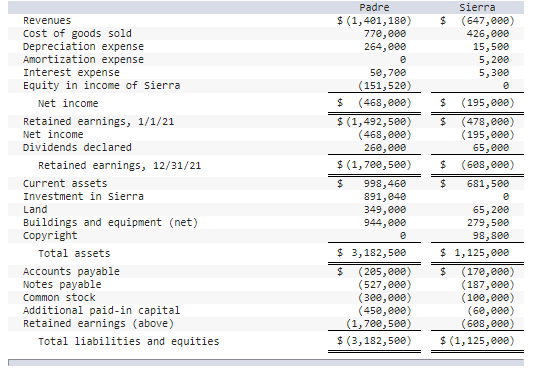Click Sierra cost of goods sold 426,000
The image size is (552, 378).
tap(488, 34)
